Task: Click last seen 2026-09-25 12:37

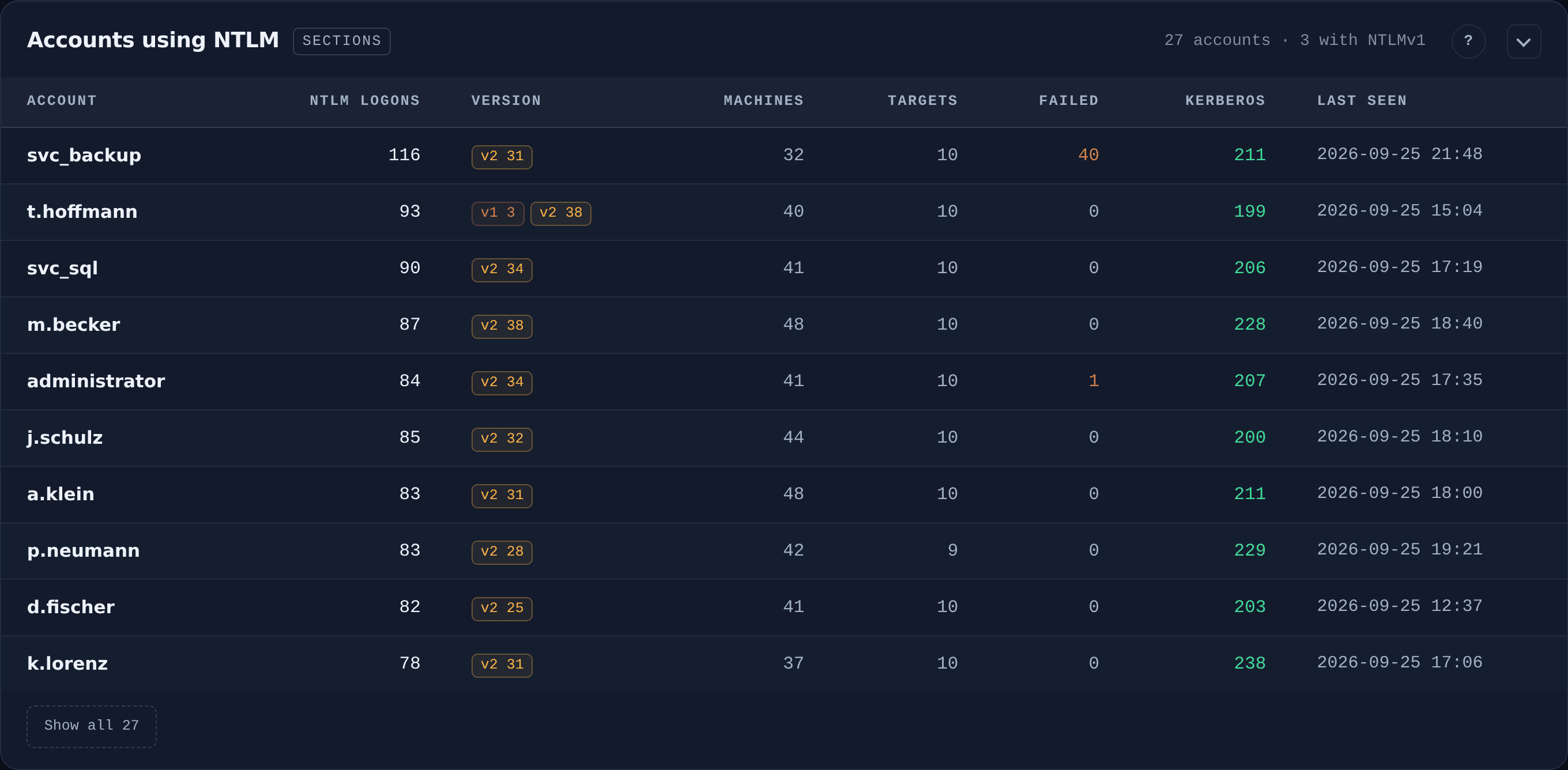Action: click(1400, 606)
